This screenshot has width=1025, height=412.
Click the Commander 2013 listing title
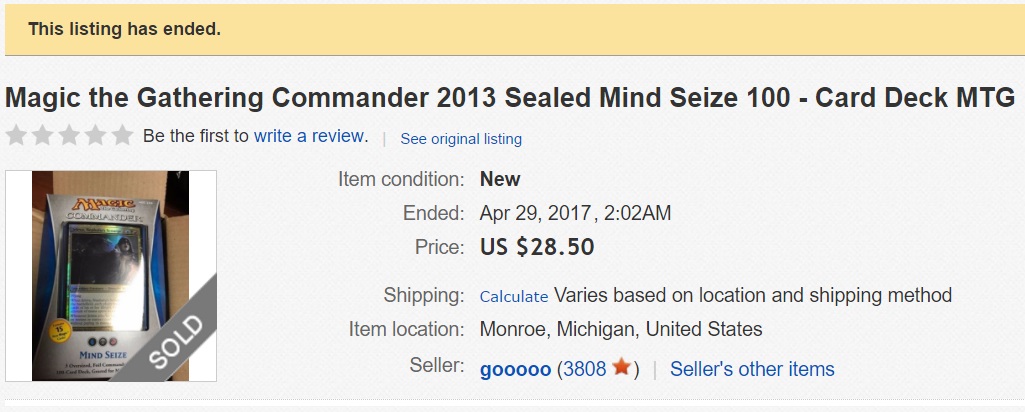click(510, 98)
